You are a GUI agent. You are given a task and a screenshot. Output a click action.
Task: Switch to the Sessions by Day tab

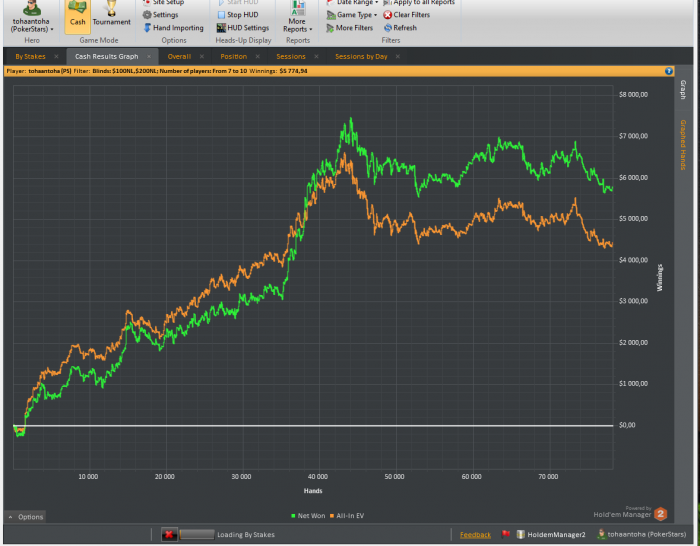pyautogui.click(x=361, y=57)
